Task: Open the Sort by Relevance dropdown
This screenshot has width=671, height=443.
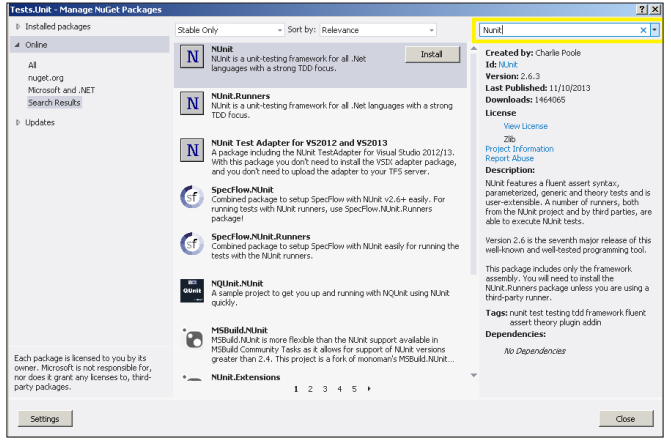Action: [378, 30]
